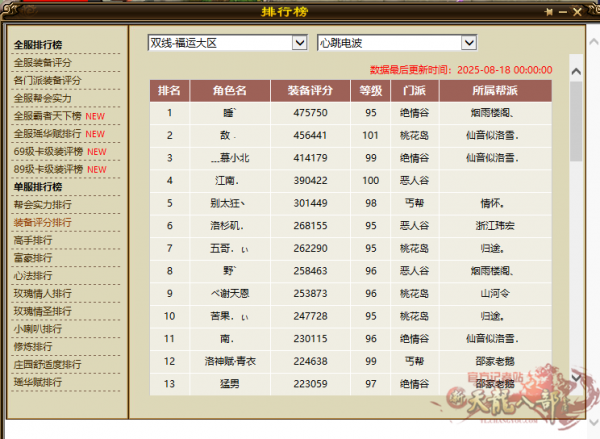The height and width of the screenshot is (439, 600).
Task: Open 全服帮会实力 ranking
Action: 43,98
